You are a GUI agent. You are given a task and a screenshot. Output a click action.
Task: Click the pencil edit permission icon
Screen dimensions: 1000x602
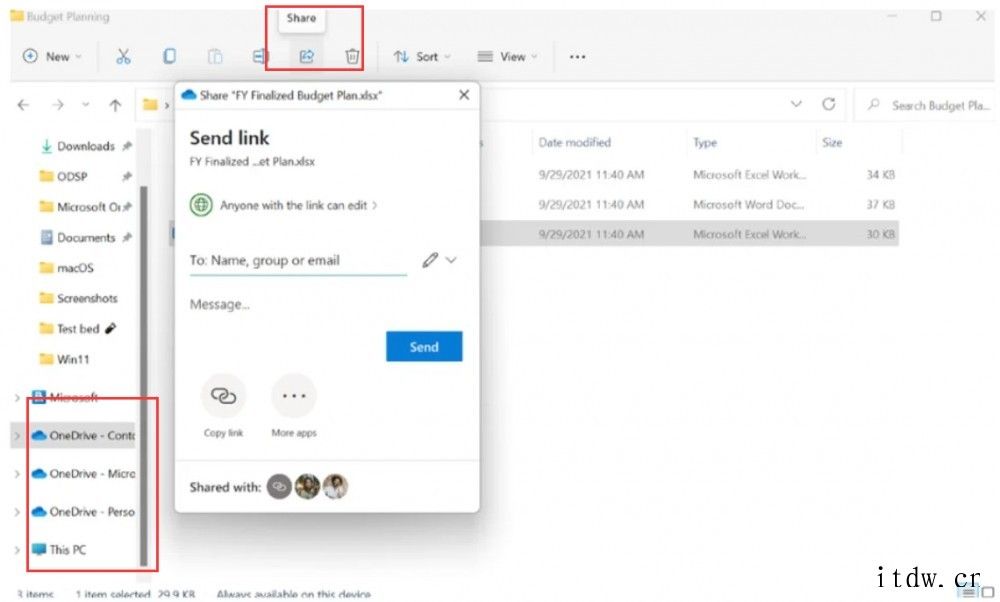tap(430, 260)
